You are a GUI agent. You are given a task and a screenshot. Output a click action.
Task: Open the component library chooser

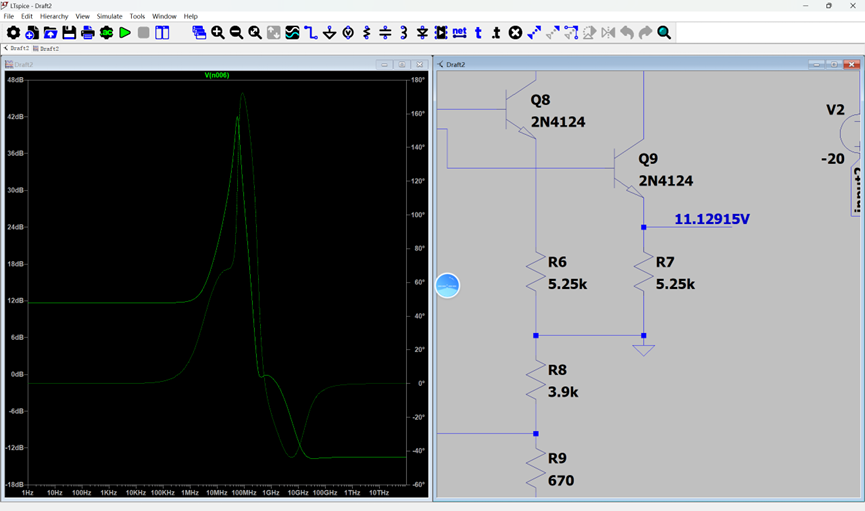tap(441, 33)
